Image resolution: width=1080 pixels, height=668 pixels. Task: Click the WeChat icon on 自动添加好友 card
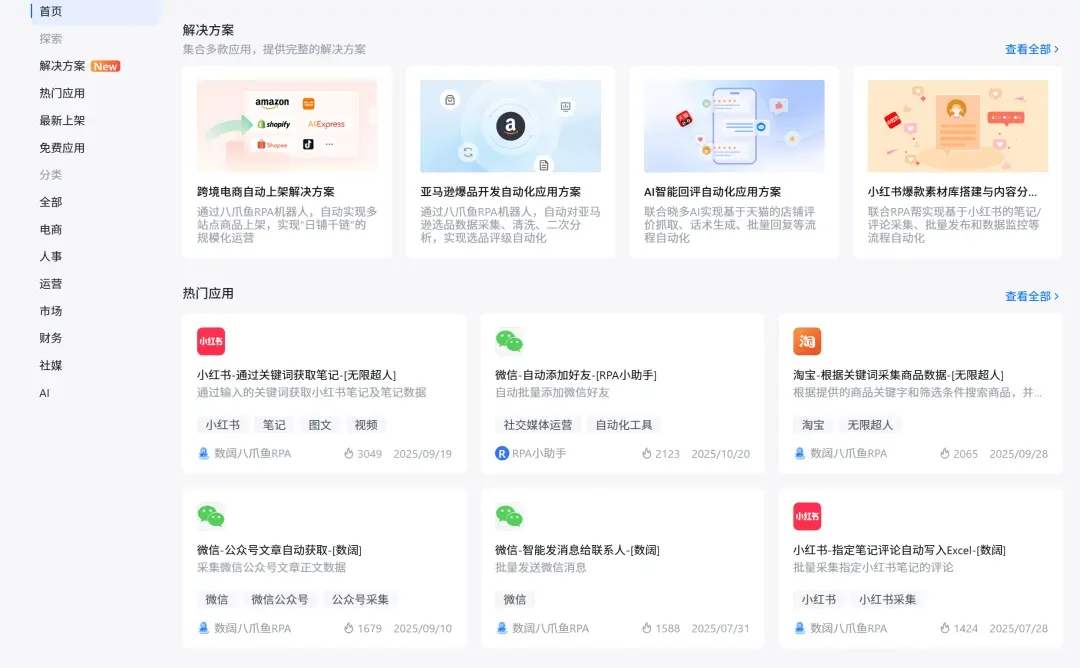tap(509, 341)
